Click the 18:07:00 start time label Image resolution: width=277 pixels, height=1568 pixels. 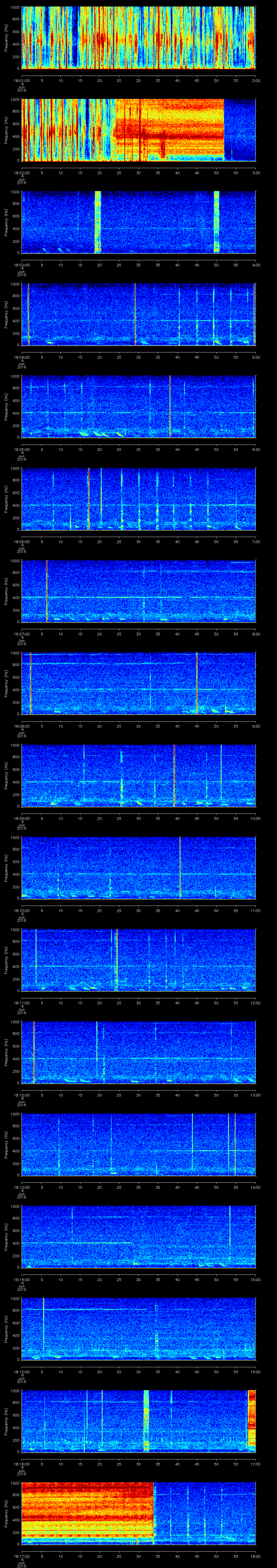[x=21, y=634]
